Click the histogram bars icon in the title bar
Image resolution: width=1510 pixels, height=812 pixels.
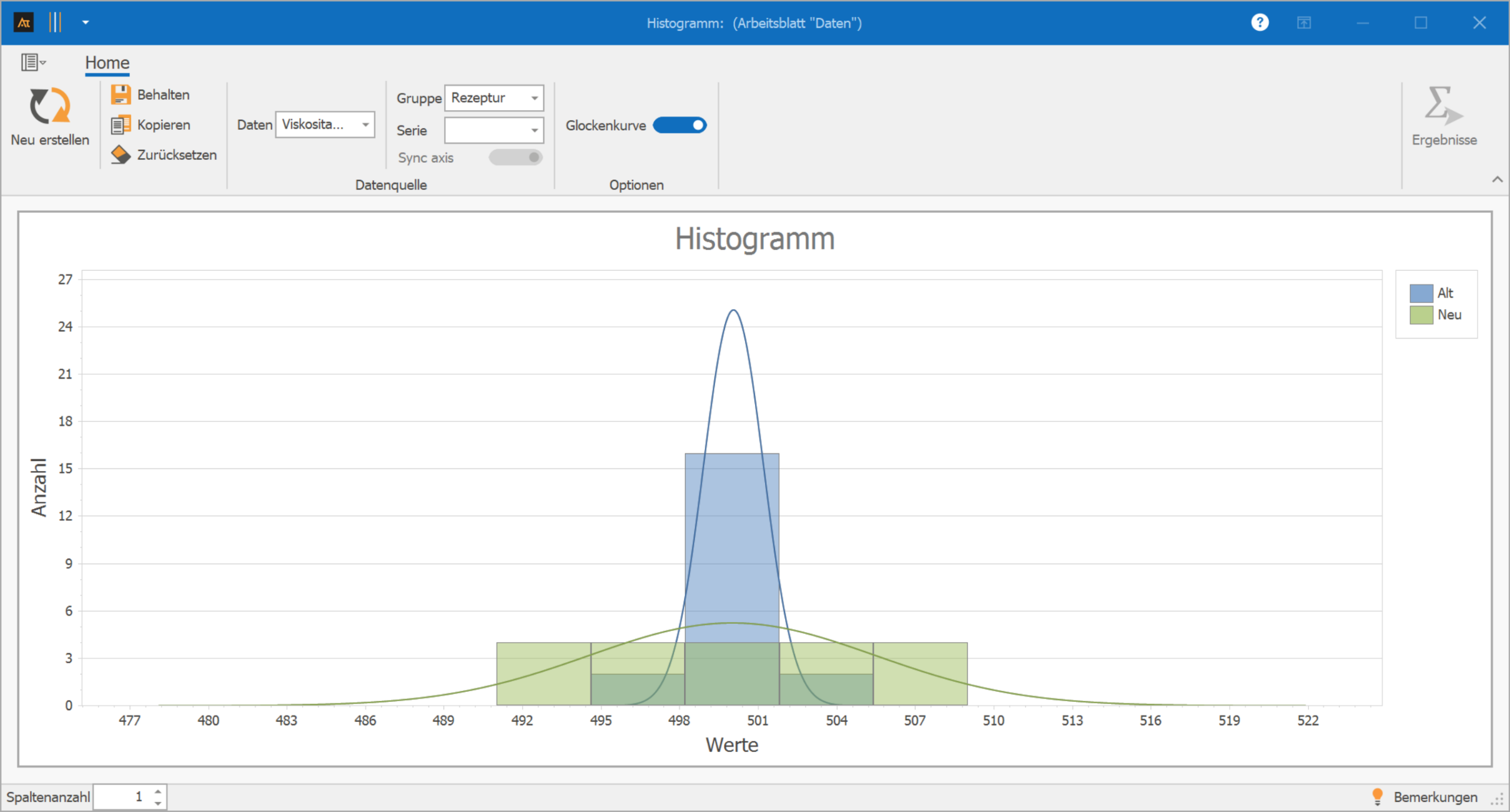click(x=55, y=22)
